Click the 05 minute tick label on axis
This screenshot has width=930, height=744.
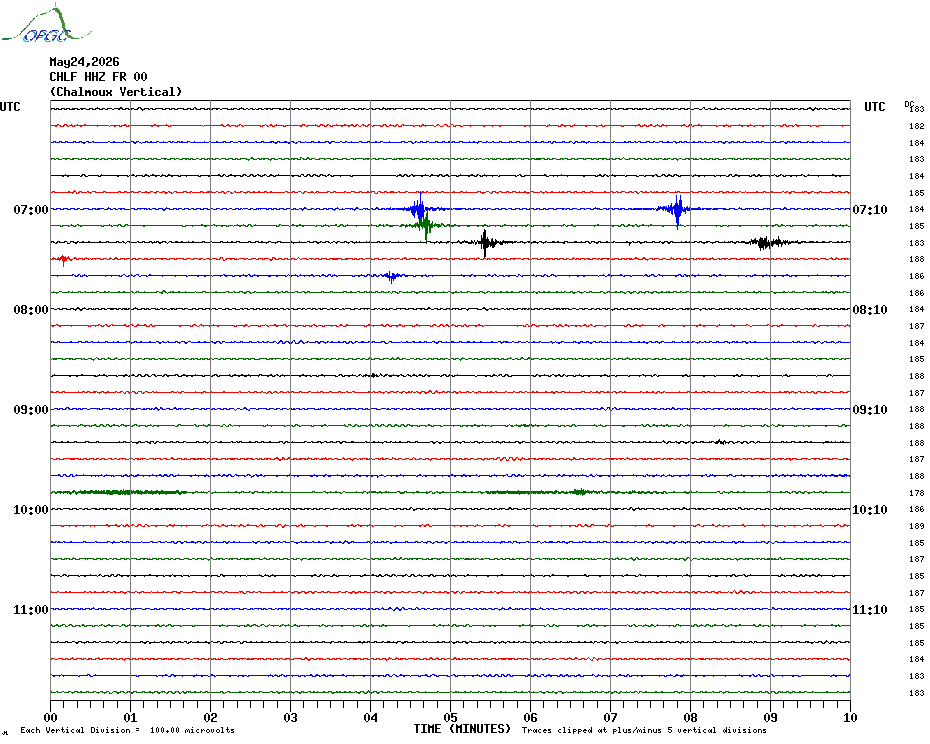tap(450, 718)
